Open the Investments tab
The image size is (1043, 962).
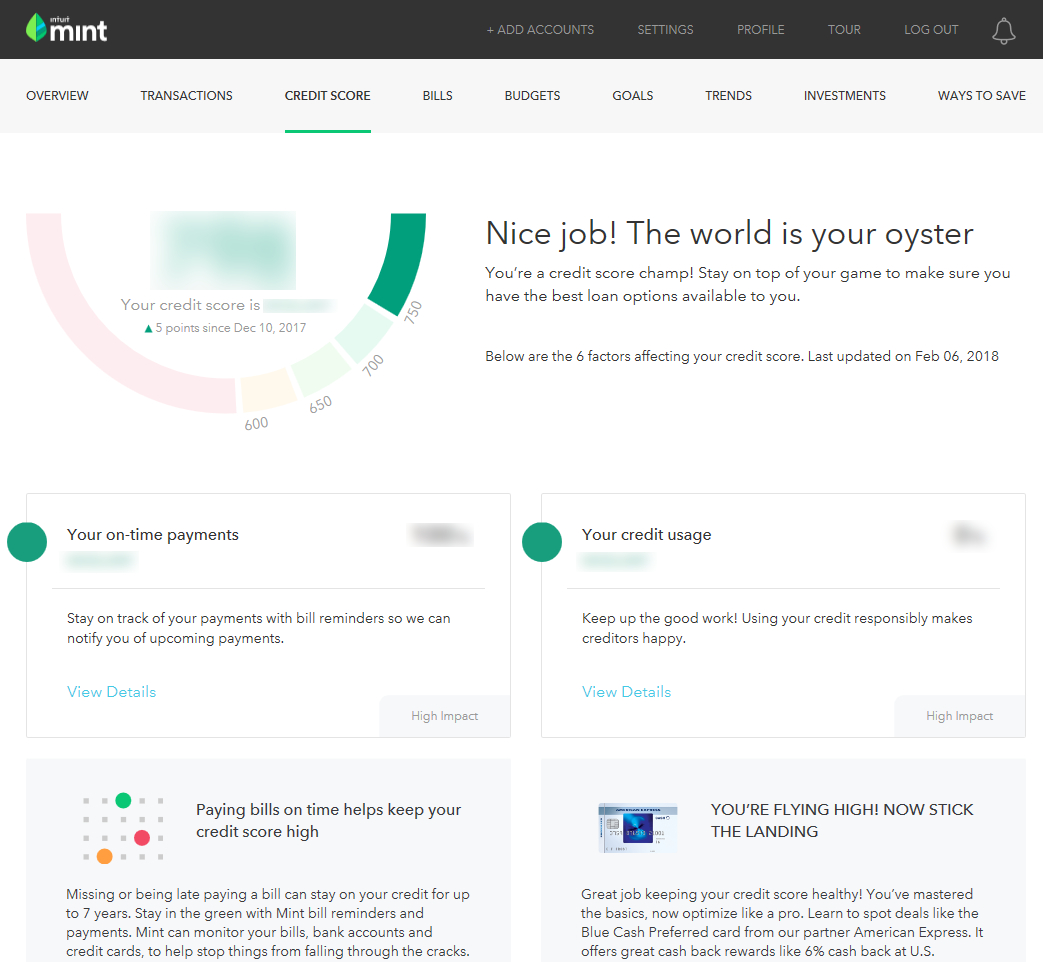coord(845,96)
